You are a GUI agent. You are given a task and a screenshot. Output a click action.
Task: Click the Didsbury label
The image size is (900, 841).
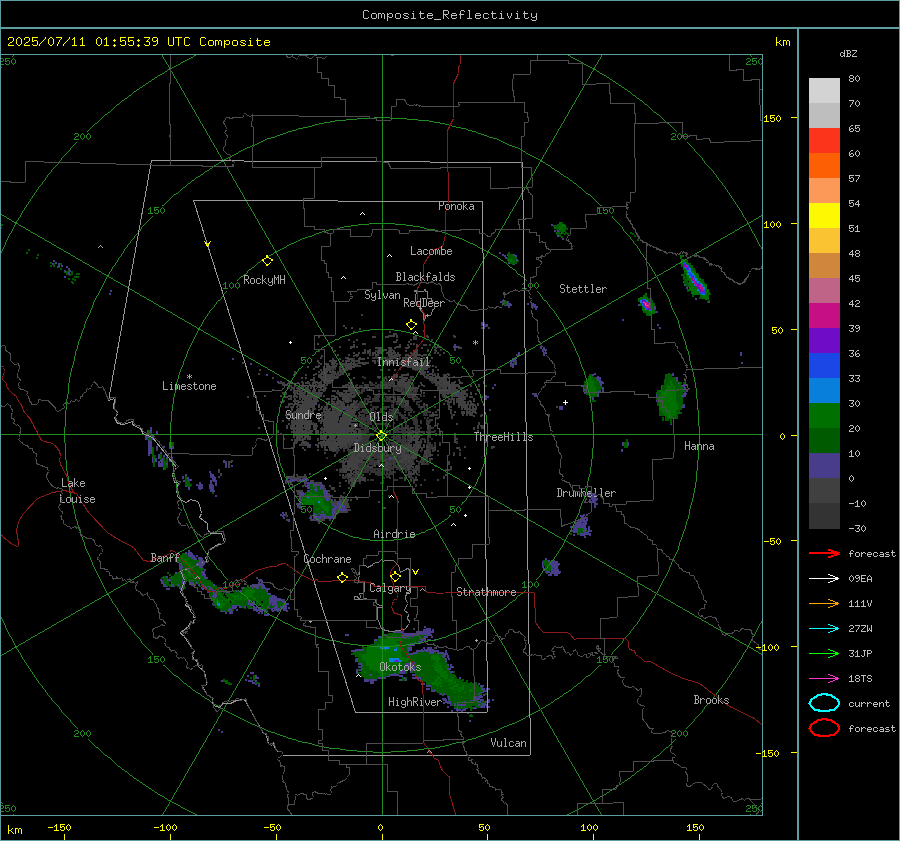[x=377, y=448]
